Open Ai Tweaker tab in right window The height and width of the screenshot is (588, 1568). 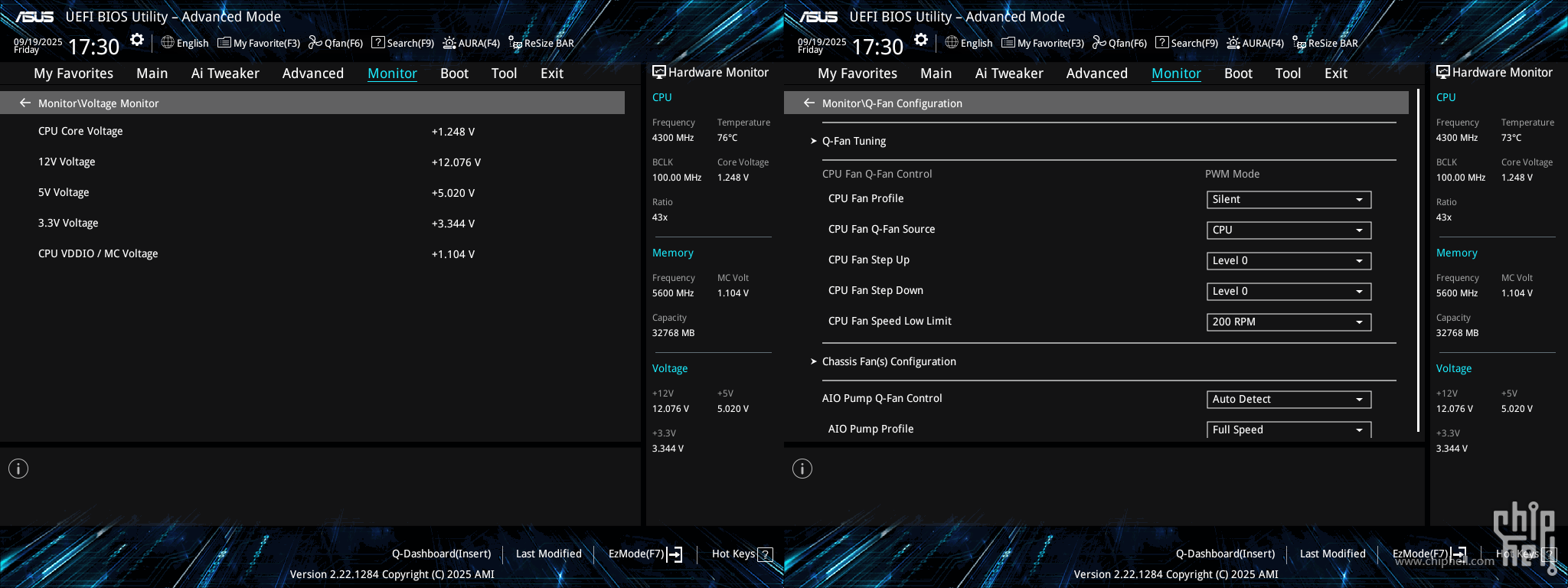(1009, 73)
